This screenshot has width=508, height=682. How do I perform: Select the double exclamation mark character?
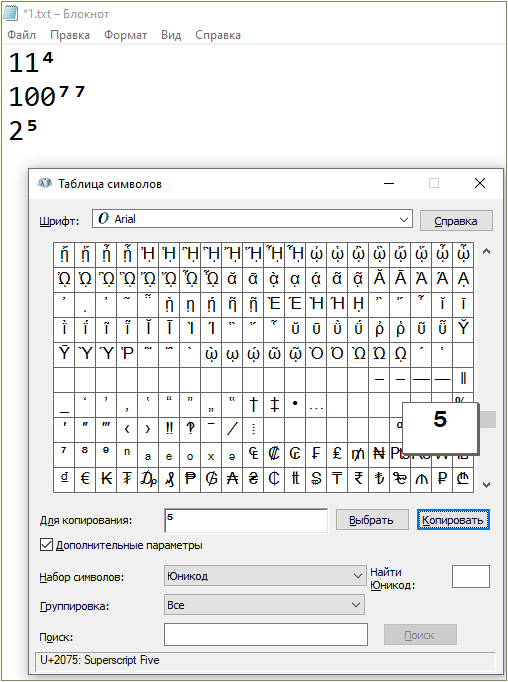coord(169,429)
